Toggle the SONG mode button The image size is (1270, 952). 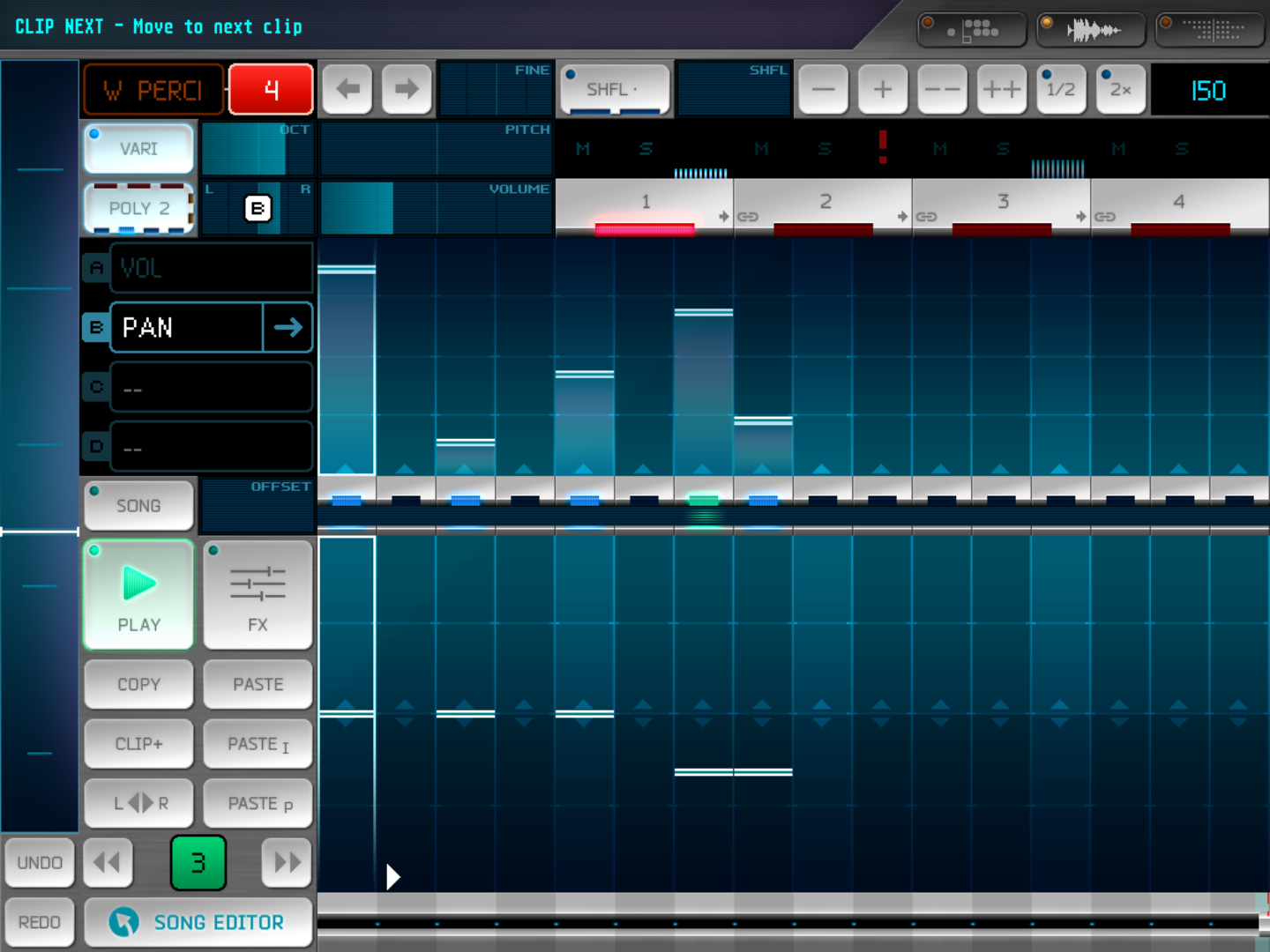[139, 505]
